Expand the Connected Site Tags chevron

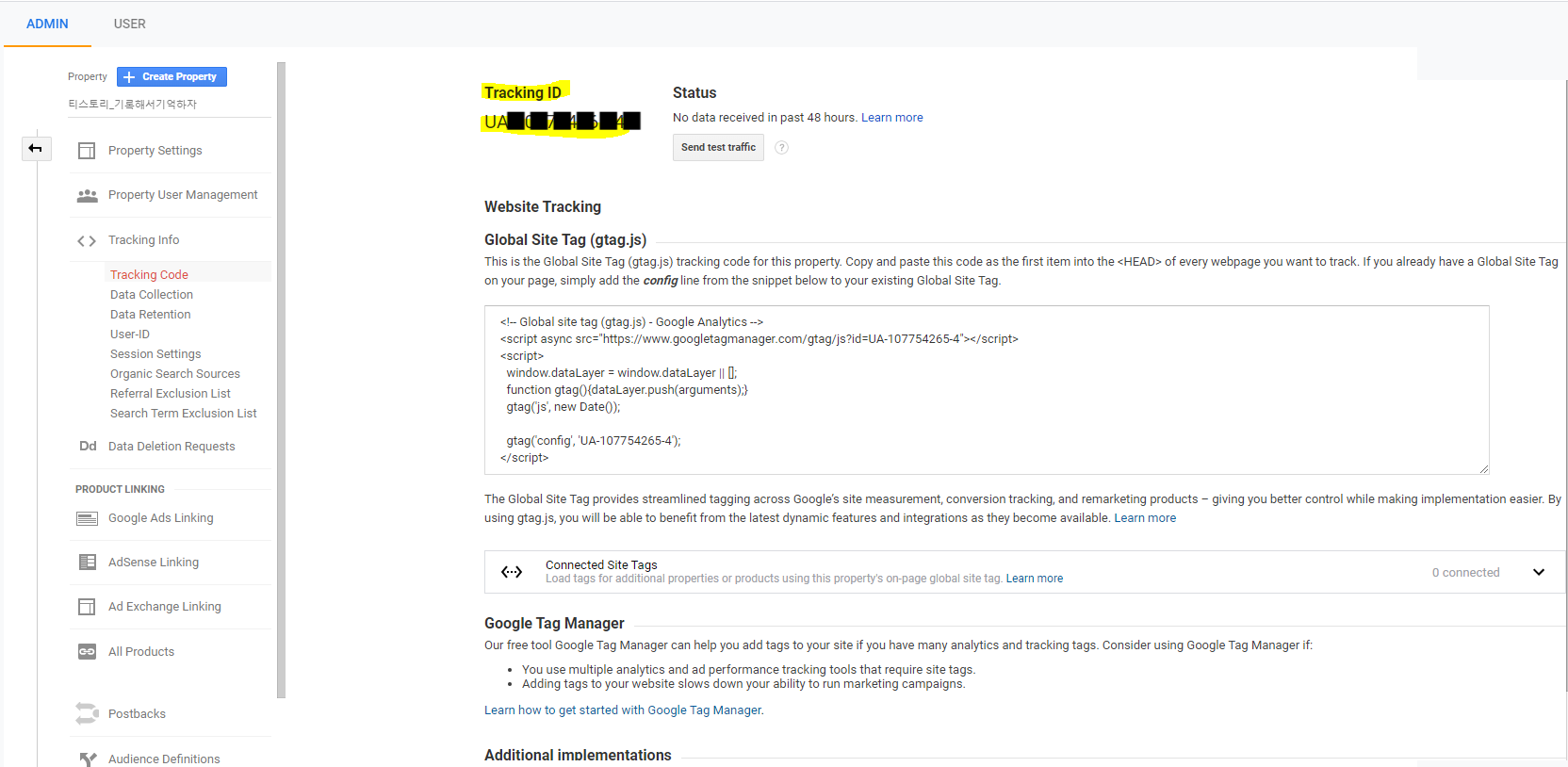tap(1539, 572)
